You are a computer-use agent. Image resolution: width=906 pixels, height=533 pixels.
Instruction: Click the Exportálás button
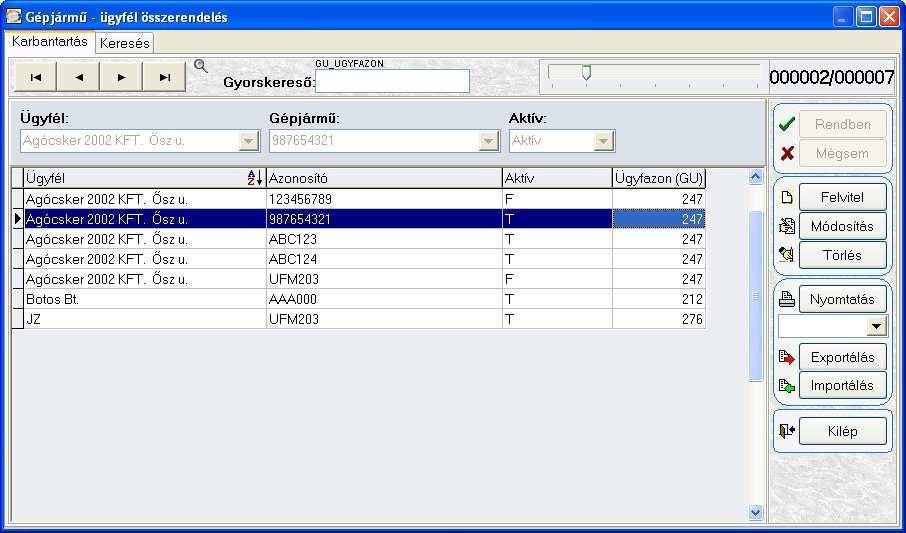[x=842, y=357]
